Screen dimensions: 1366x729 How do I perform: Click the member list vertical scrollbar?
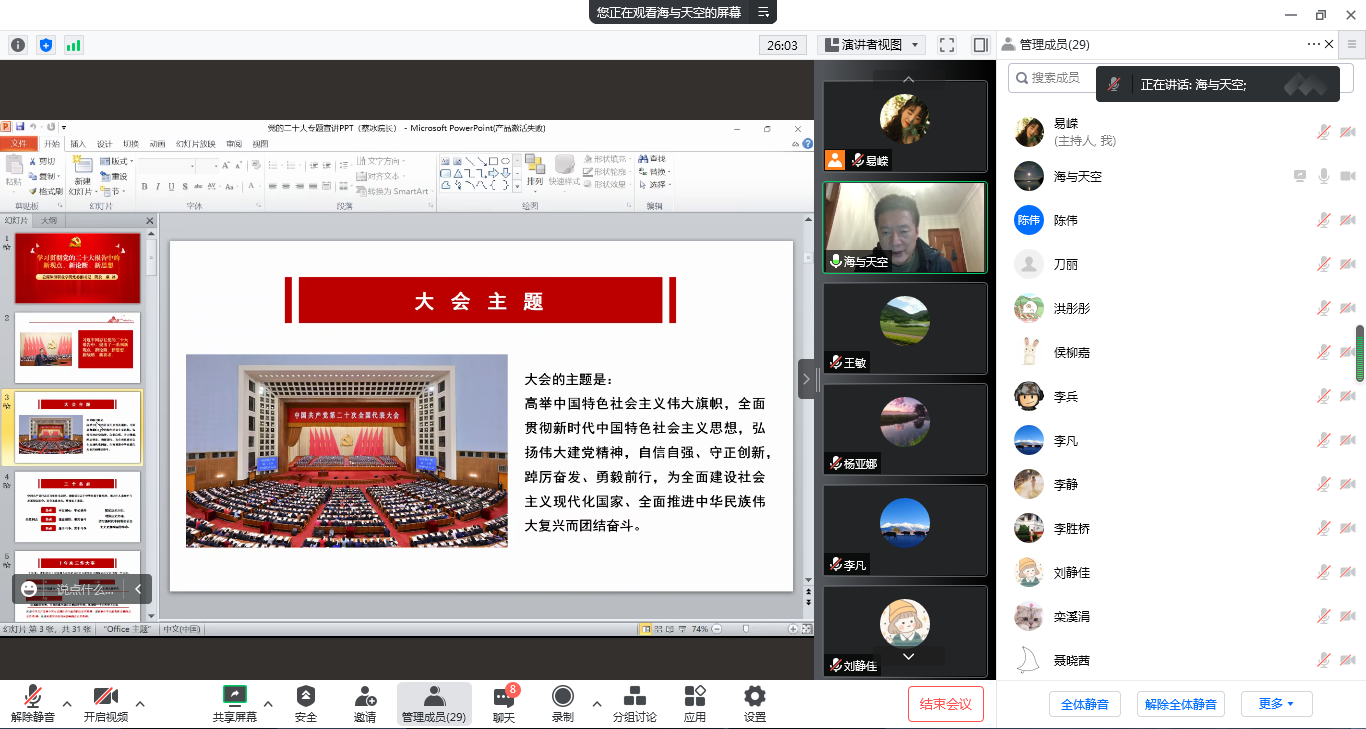pos(1360,353)
